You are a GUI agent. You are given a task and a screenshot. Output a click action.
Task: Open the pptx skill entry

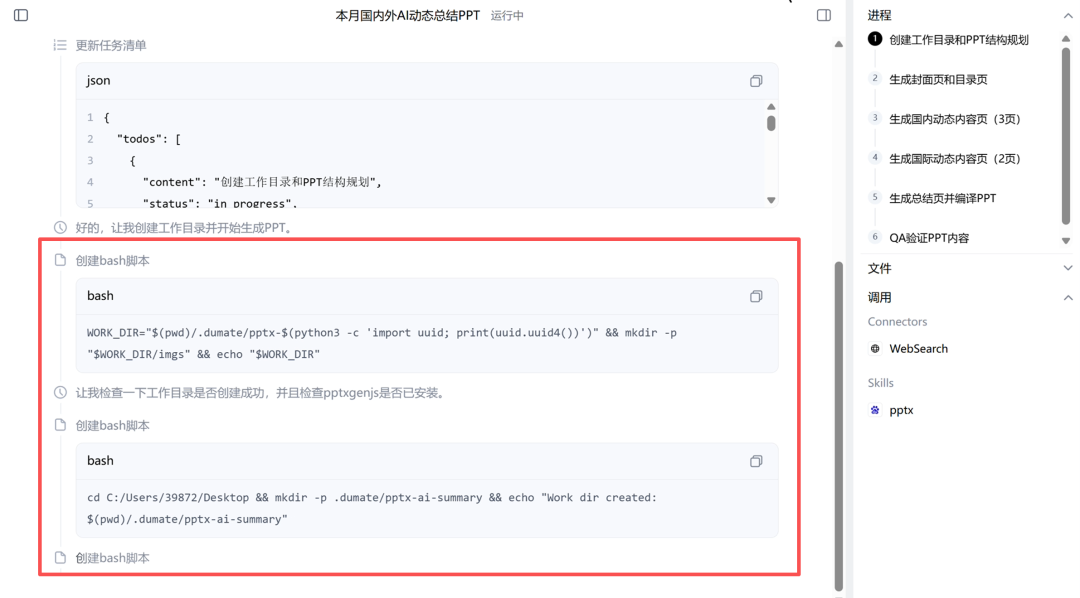click(901, 410)
